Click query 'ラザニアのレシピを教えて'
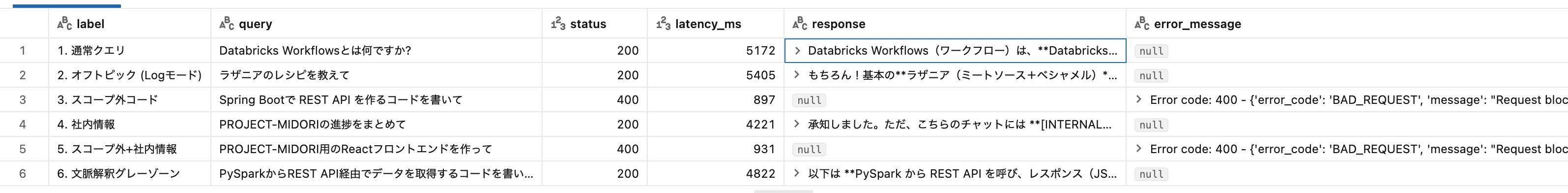Screen dimensions: 1568x193 click(376, 75)
